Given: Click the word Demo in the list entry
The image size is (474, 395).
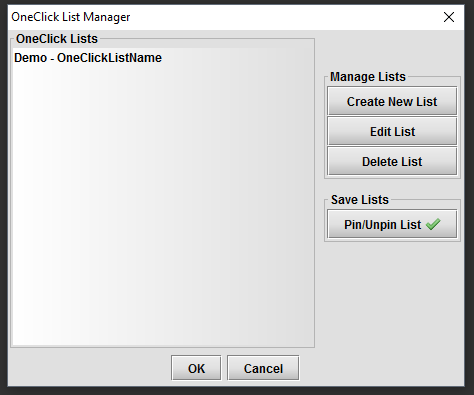Looking at the screenshot, I should (30, 58).
